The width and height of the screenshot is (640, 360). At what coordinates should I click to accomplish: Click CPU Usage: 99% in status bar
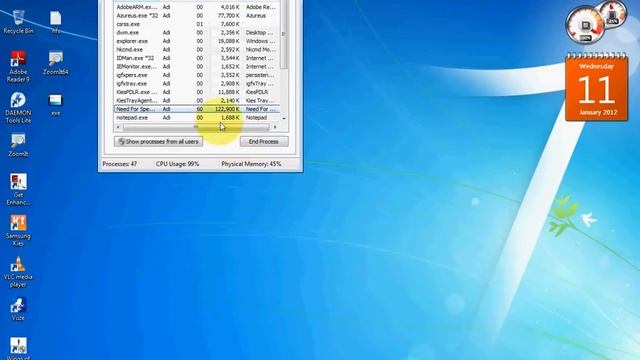click(178, 164)
